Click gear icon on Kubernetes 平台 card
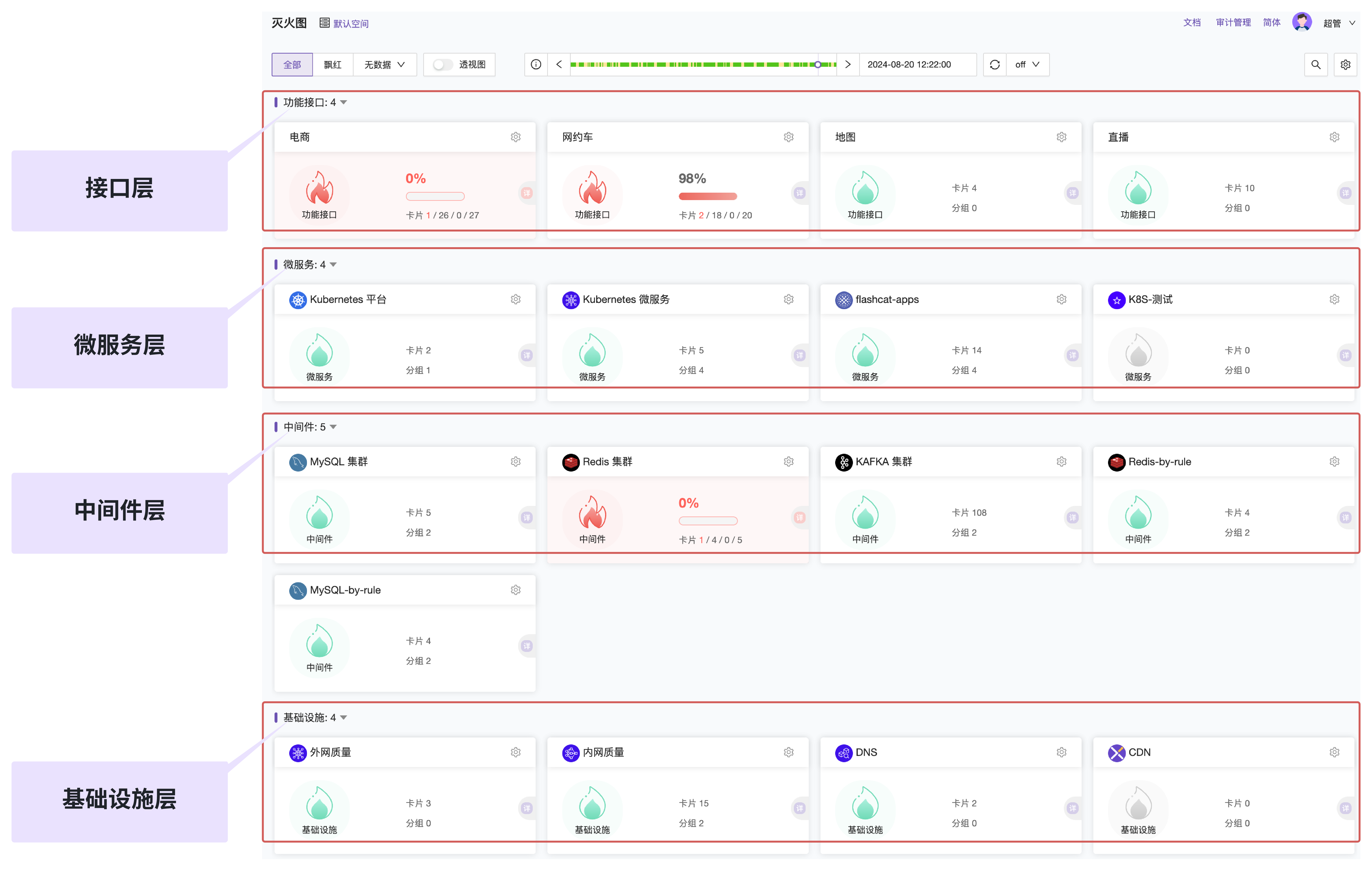Viewport: 1372px width, 871px height. tap(516, 300)
